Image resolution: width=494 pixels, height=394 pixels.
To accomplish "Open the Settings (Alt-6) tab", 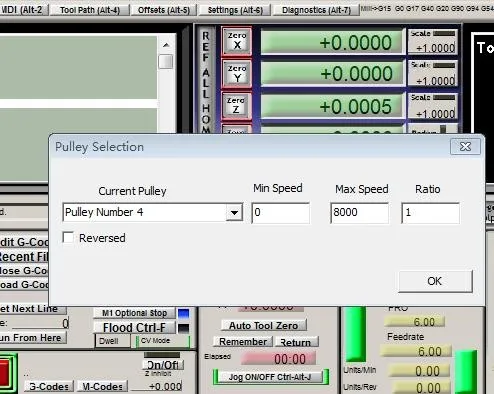I will (x=235, y=10).
